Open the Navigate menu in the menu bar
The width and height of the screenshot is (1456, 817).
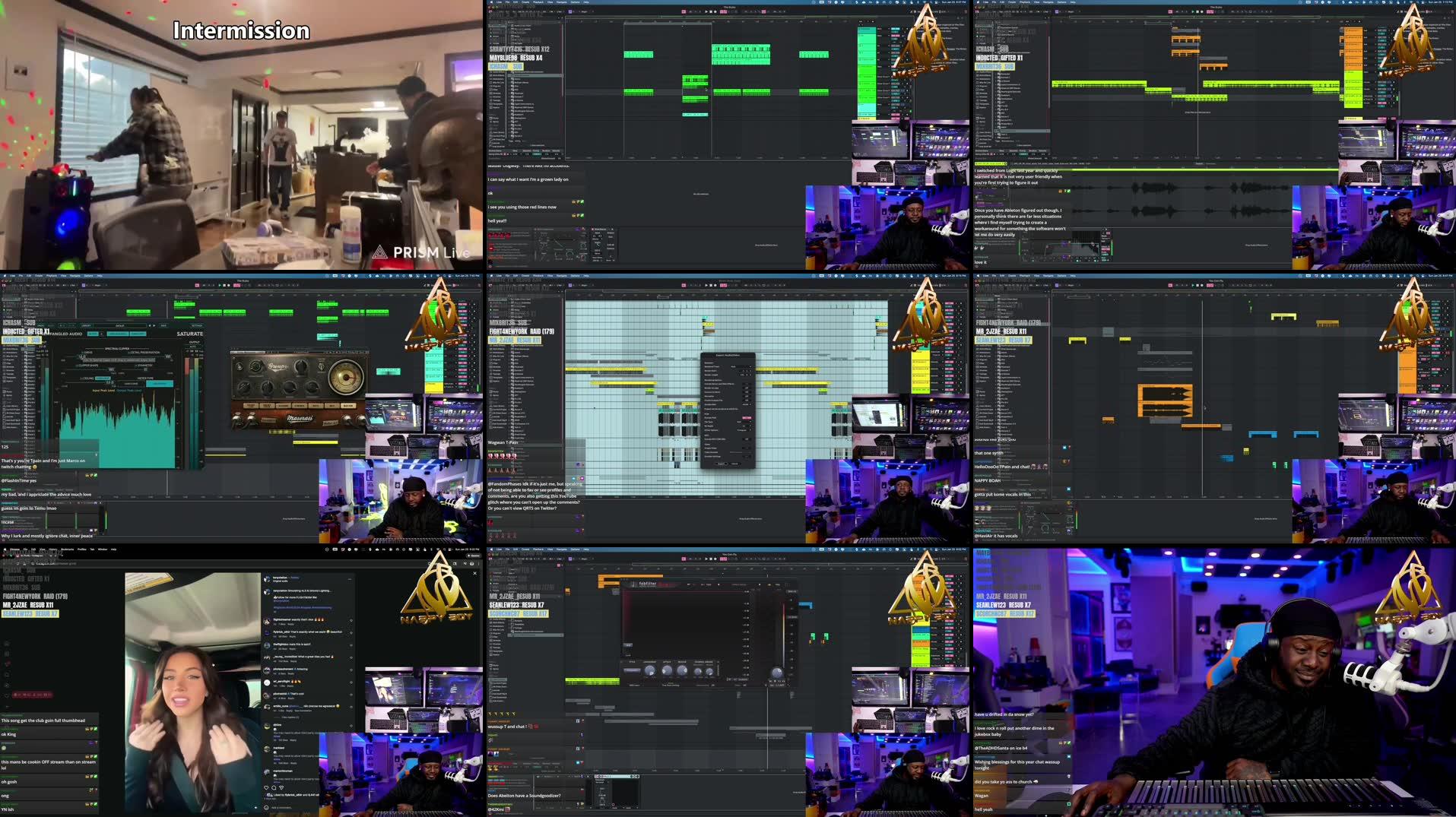(x=561, y=3)
